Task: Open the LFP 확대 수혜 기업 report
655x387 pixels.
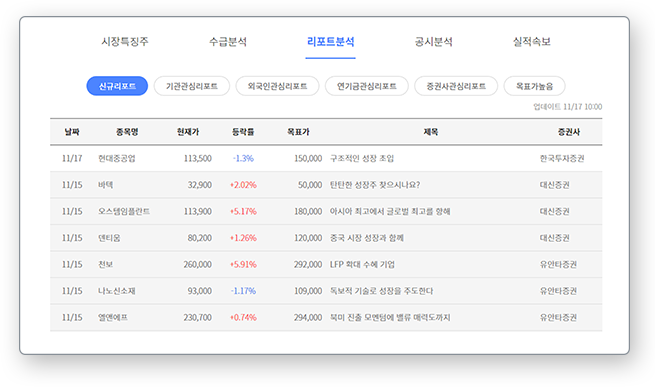Action: point(362,265)
